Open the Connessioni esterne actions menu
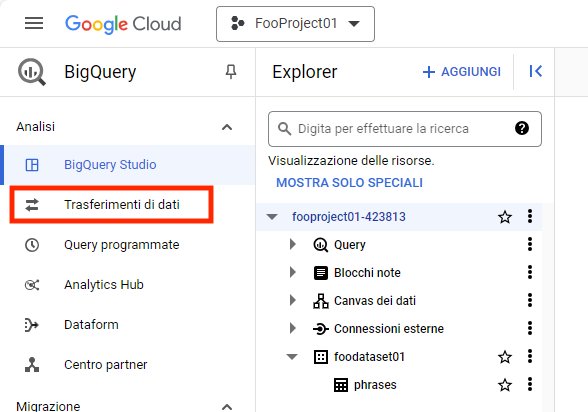Image resolution: width=588 pixels, height=412 pixels. click(x=530, y=328)
